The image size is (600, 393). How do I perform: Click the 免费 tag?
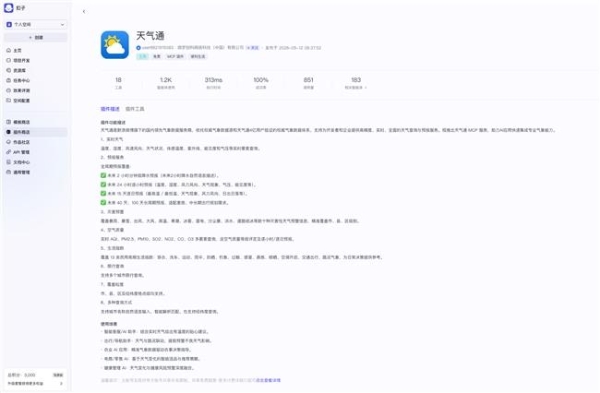click(157, 56)
